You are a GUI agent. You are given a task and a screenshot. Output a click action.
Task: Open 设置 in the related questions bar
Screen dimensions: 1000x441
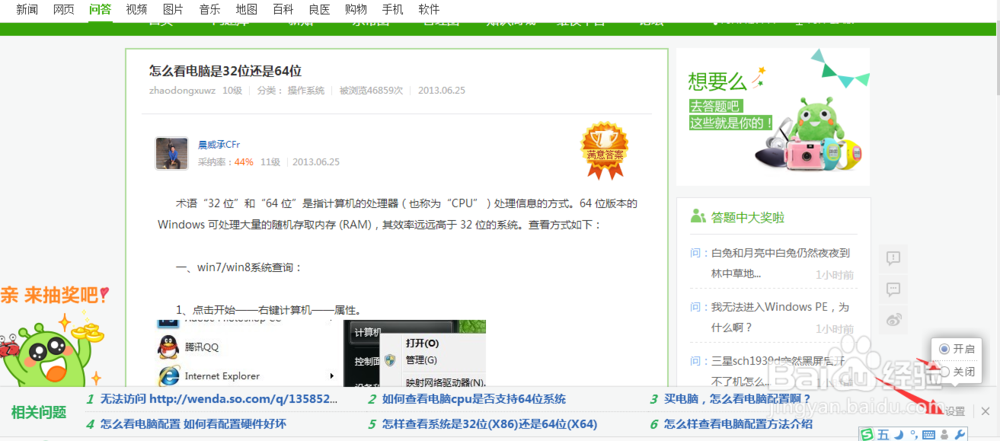point(955,412)
